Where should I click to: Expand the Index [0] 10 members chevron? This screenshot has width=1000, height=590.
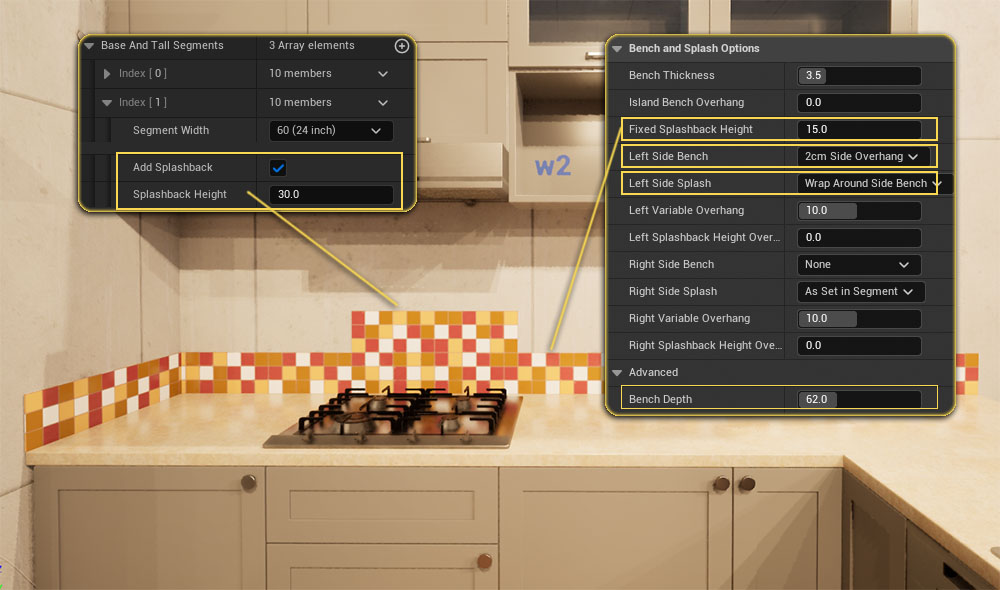pyautogui.click(x=383, y=74)
